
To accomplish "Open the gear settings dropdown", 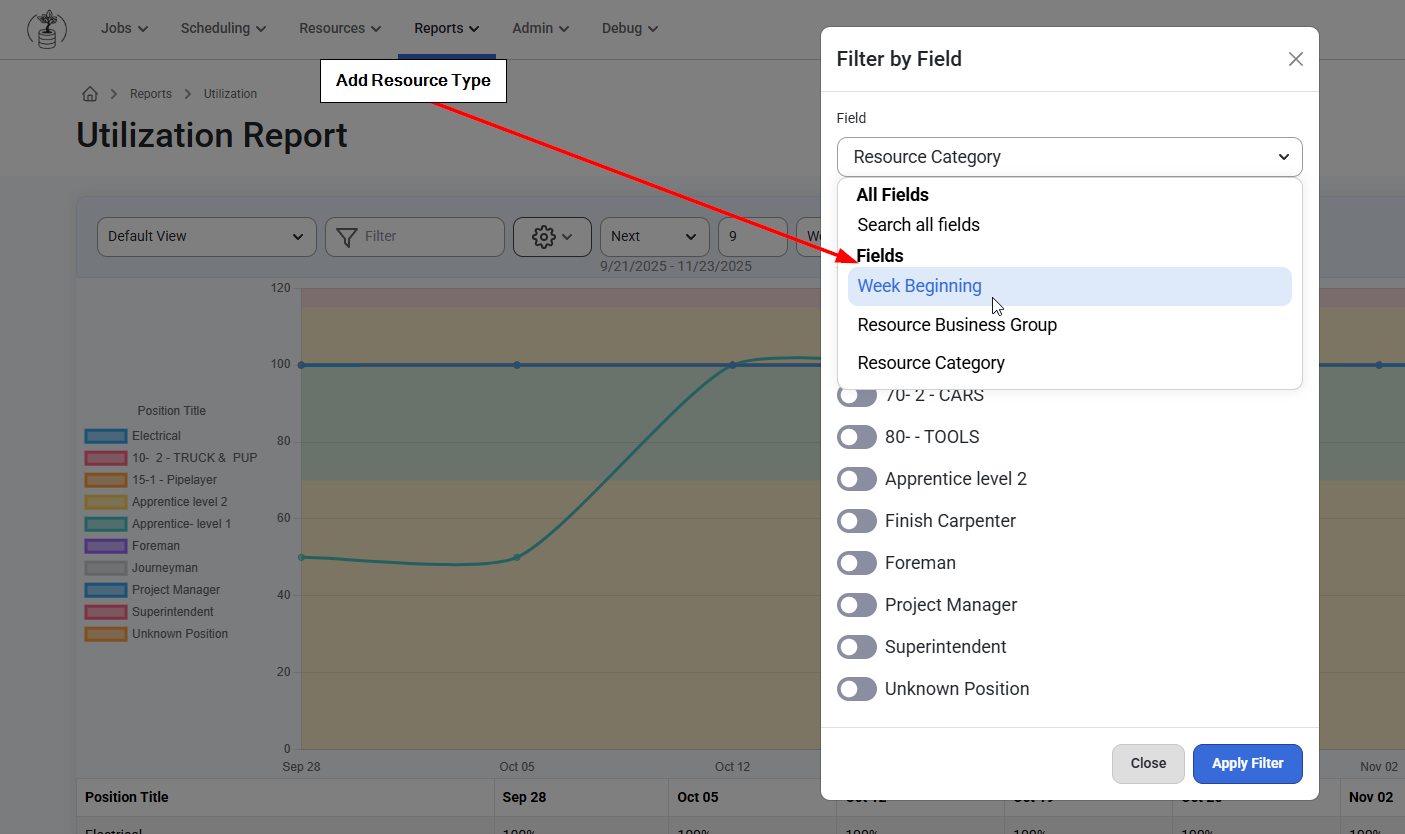I will [x=552, y=237].
